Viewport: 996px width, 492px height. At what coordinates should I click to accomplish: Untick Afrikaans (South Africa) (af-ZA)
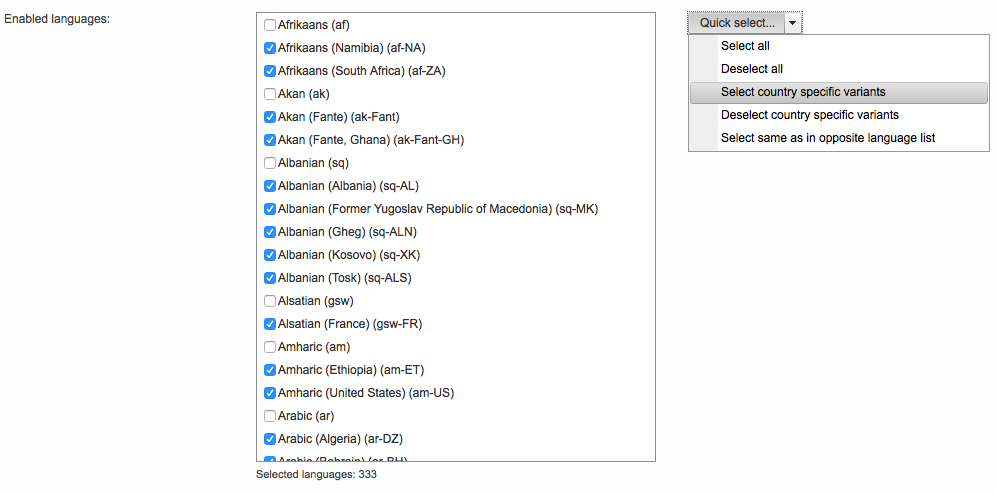pyautogui.click(x=270, y=71)
